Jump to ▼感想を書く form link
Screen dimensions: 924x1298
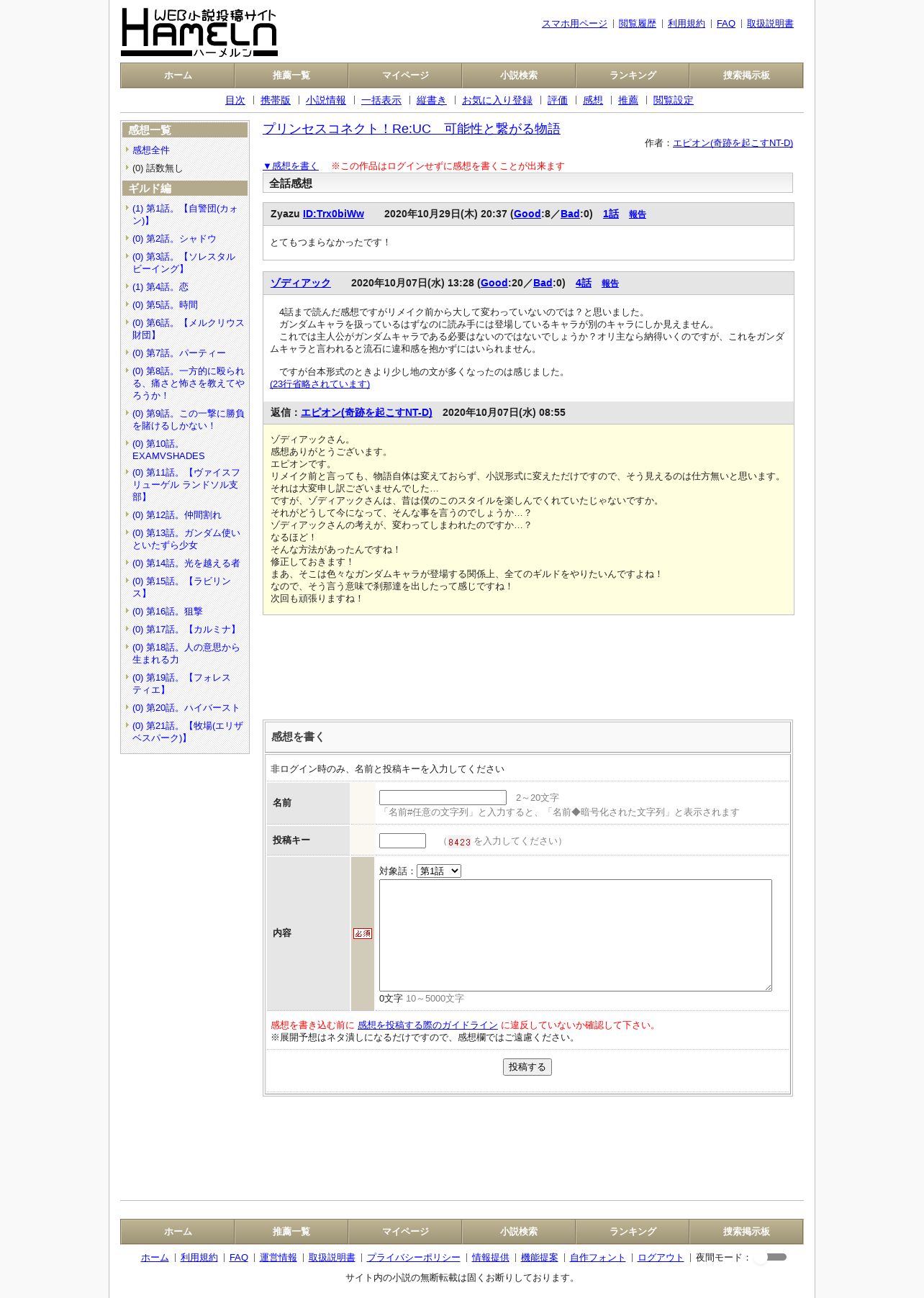click(291, 166)
